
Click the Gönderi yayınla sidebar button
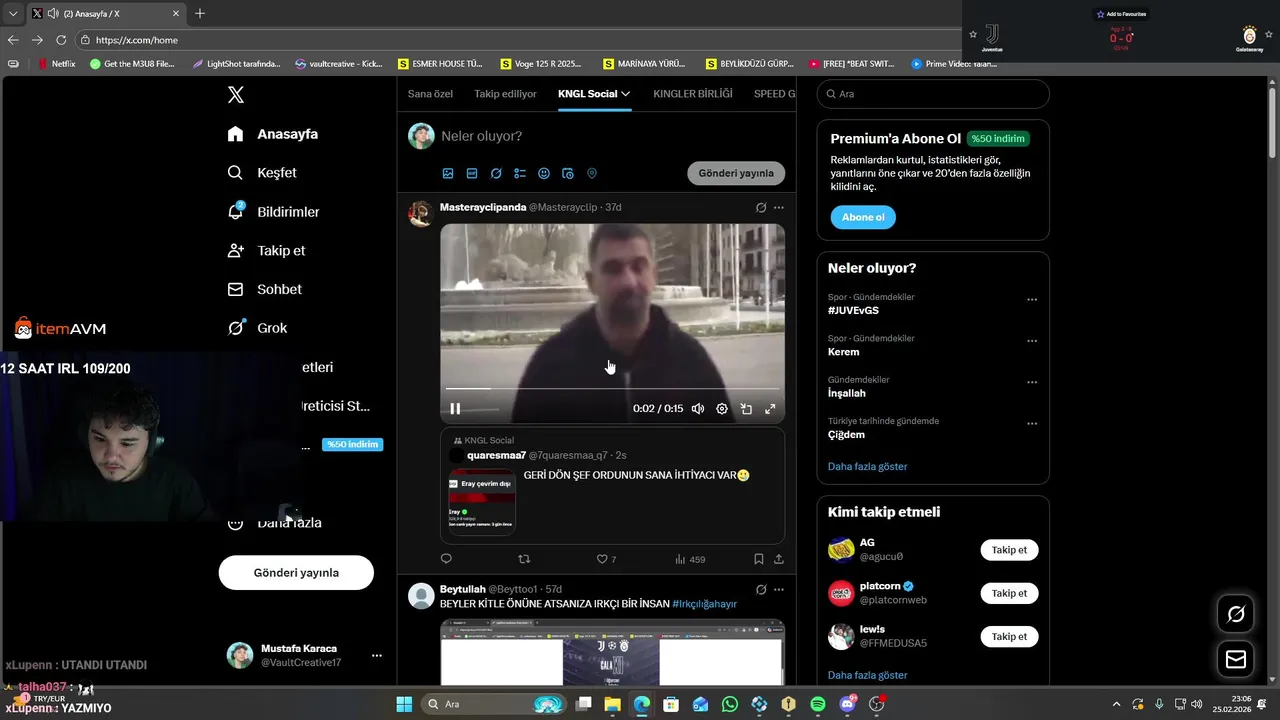(x=296, y=573)
